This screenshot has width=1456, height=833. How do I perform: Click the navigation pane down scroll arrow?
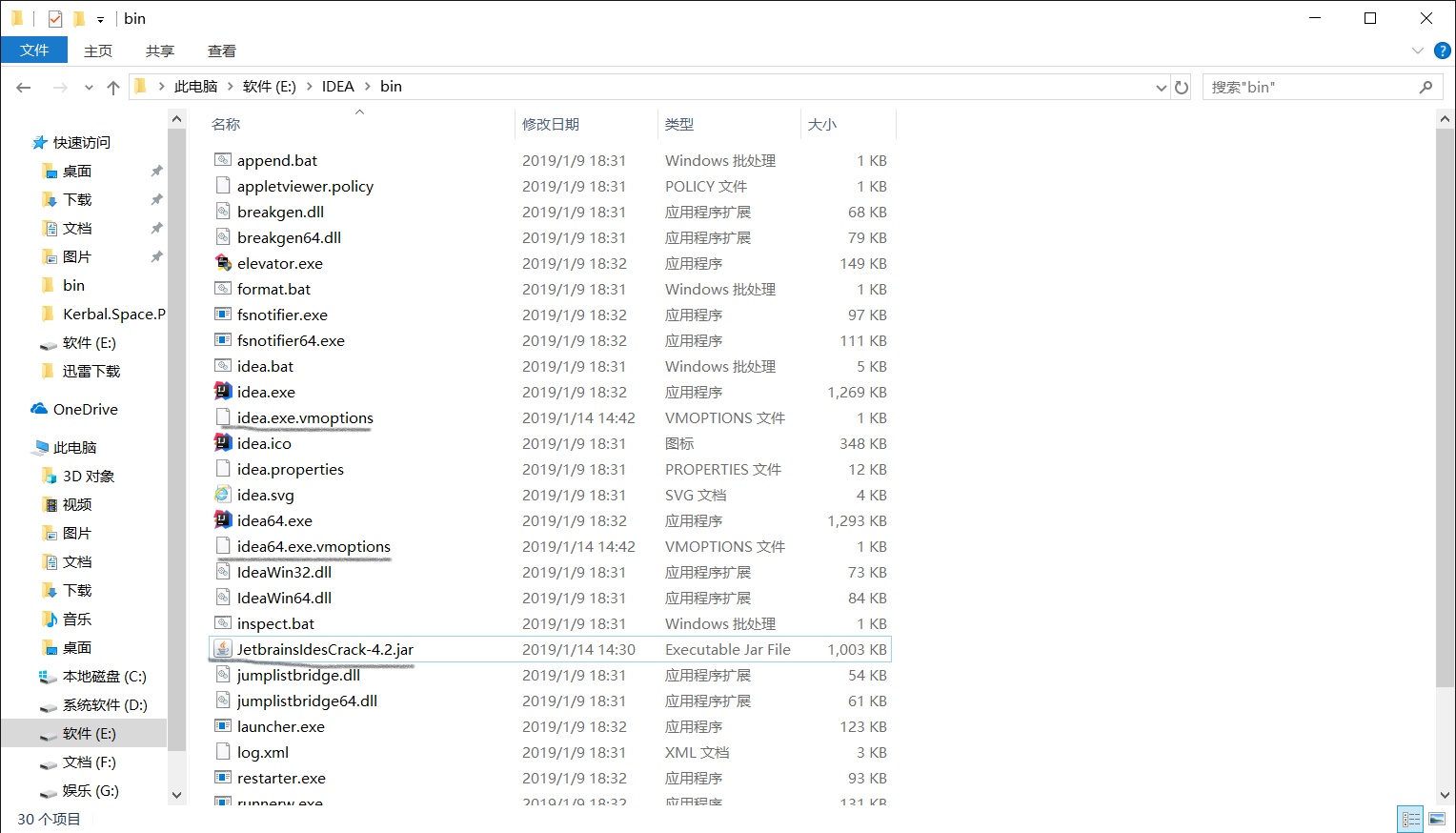click(176, 794)
